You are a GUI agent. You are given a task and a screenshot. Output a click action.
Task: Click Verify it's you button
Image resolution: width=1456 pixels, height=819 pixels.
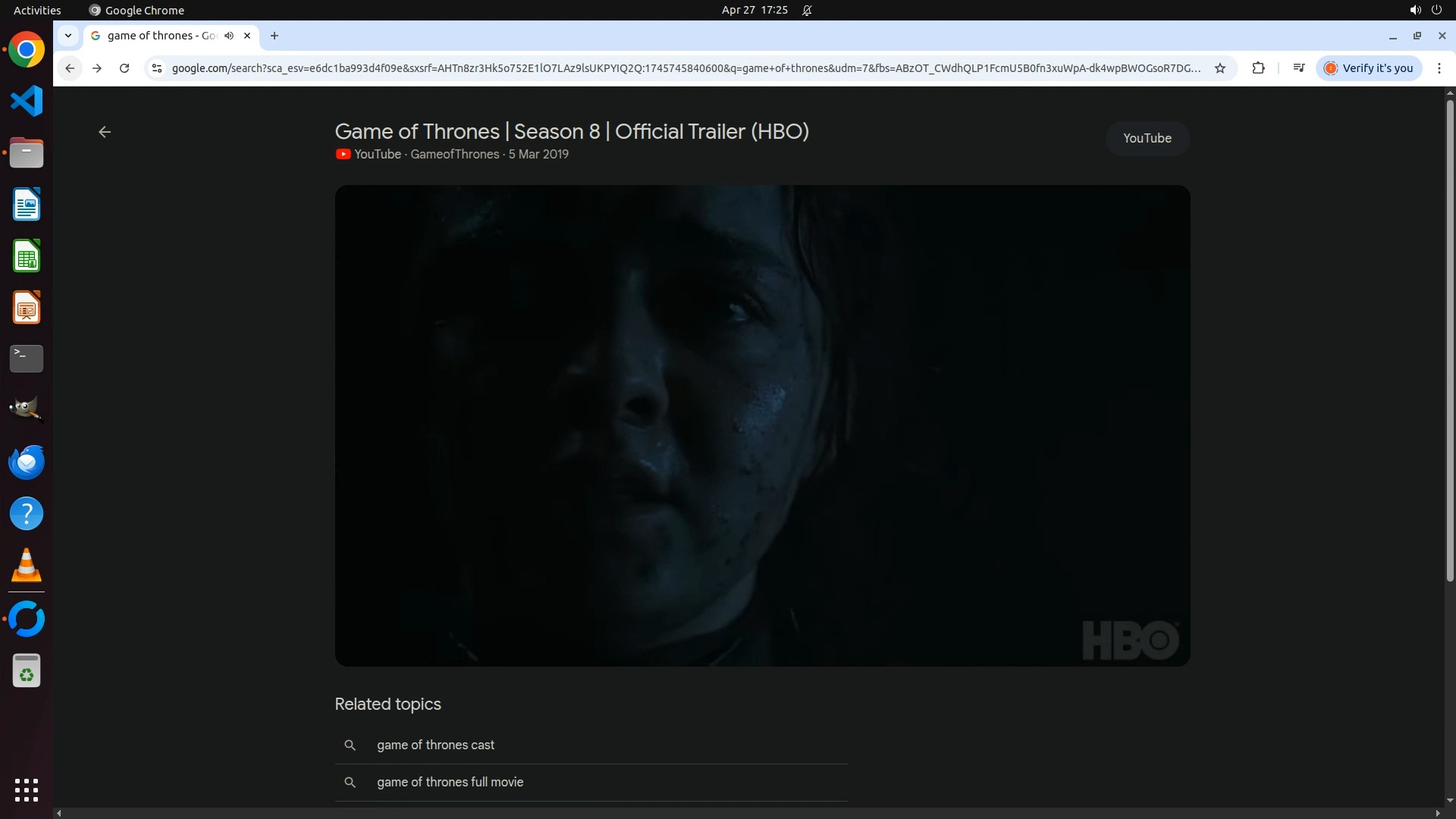(1369, 68)
